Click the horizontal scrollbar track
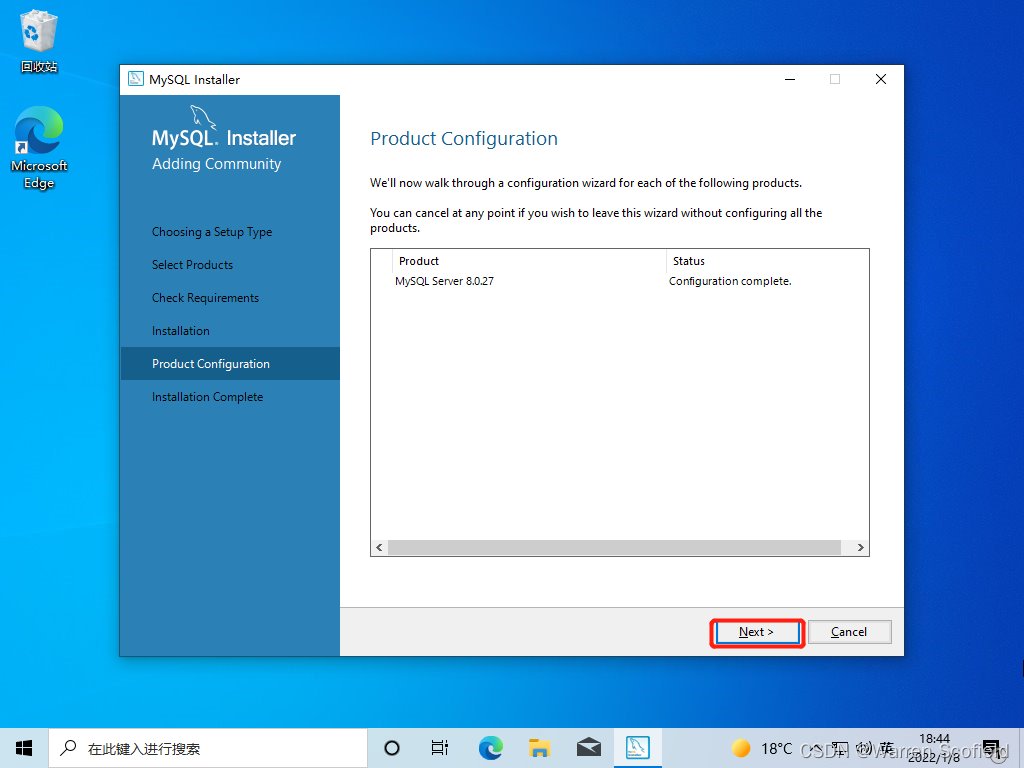 click(615, 547)
